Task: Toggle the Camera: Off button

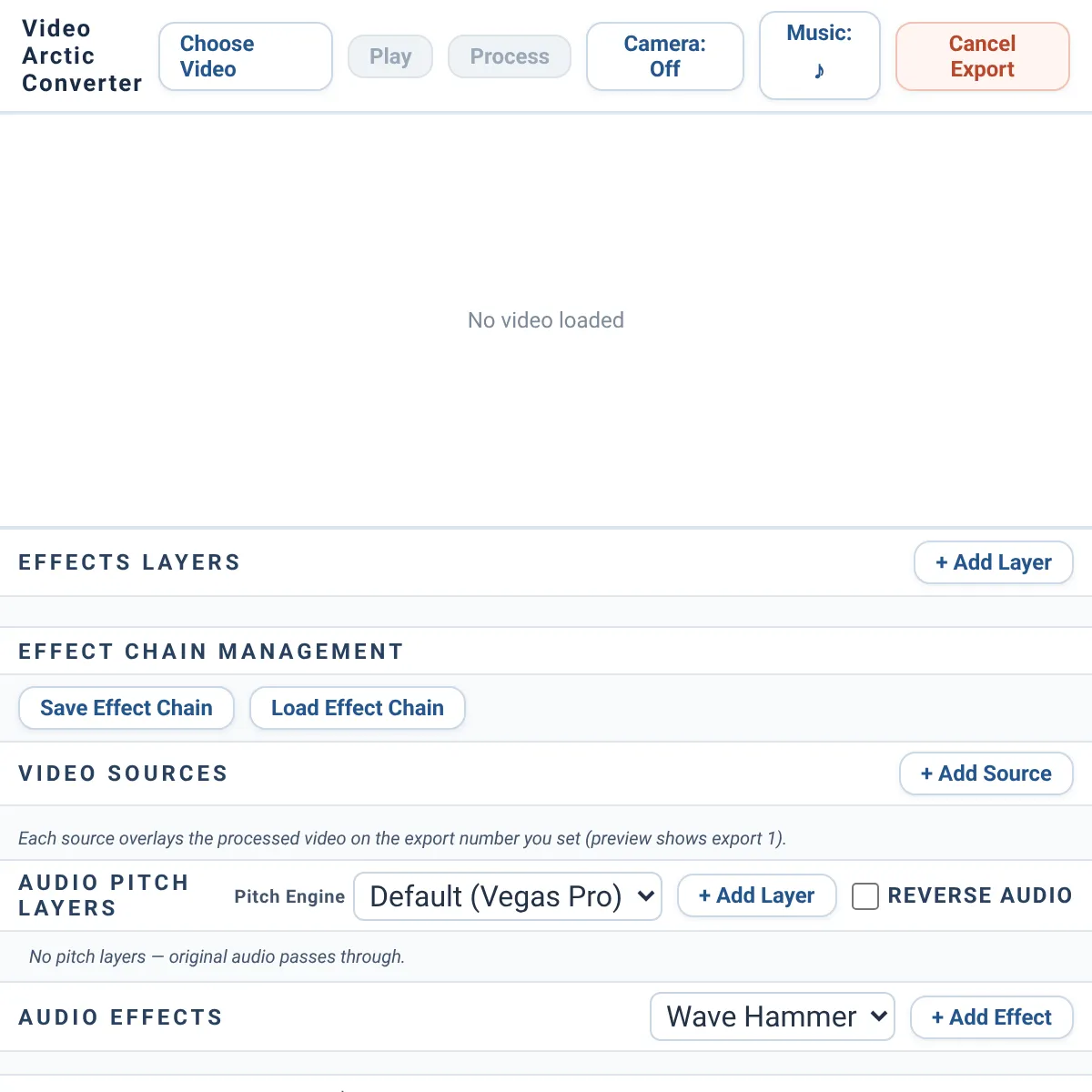Action: [x=665, y=56]
